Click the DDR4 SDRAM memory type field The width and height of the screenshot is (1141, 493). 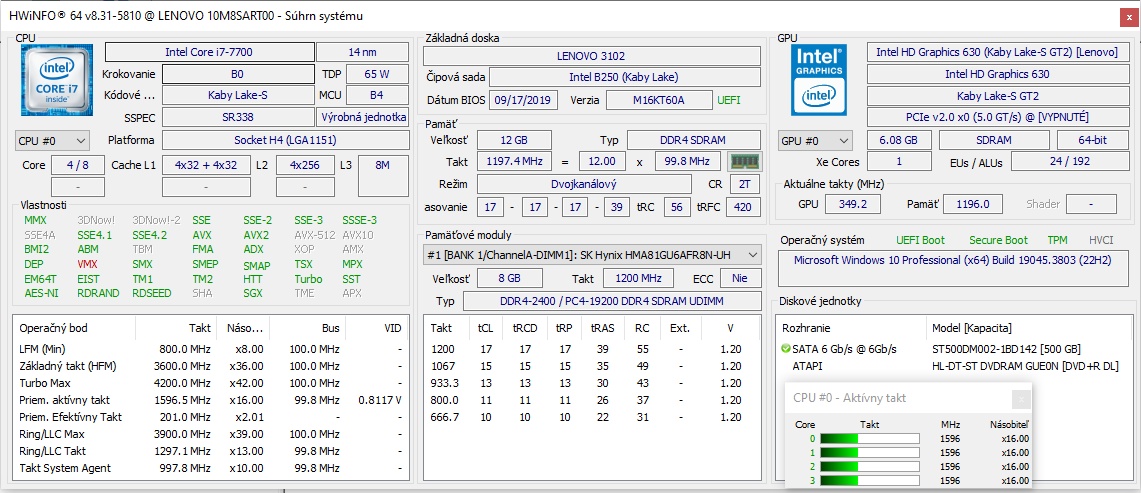[694, 140]
